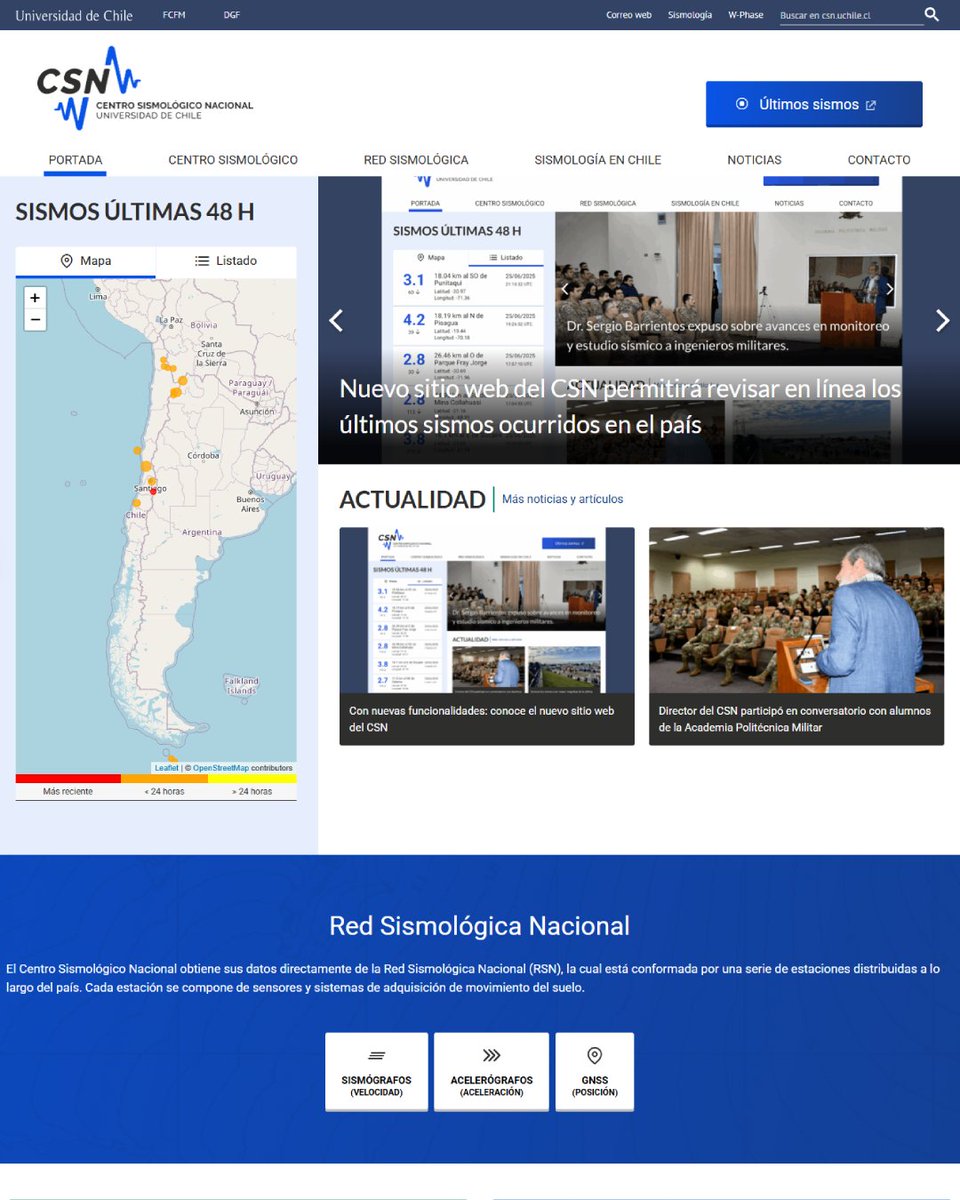The height and width of the screenshot is (1200, 960).
Task: Click the Últimos sismos button
Action: point(814,104)
